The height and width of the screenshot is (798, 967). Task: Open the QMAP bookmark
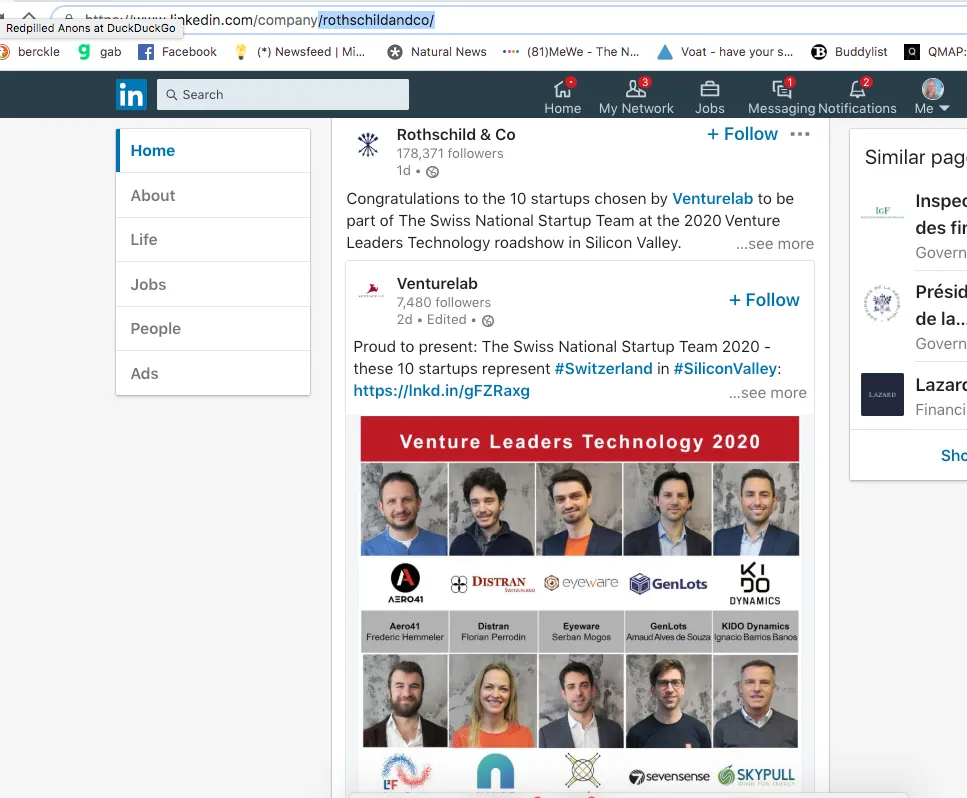click(x=935, y=52)
